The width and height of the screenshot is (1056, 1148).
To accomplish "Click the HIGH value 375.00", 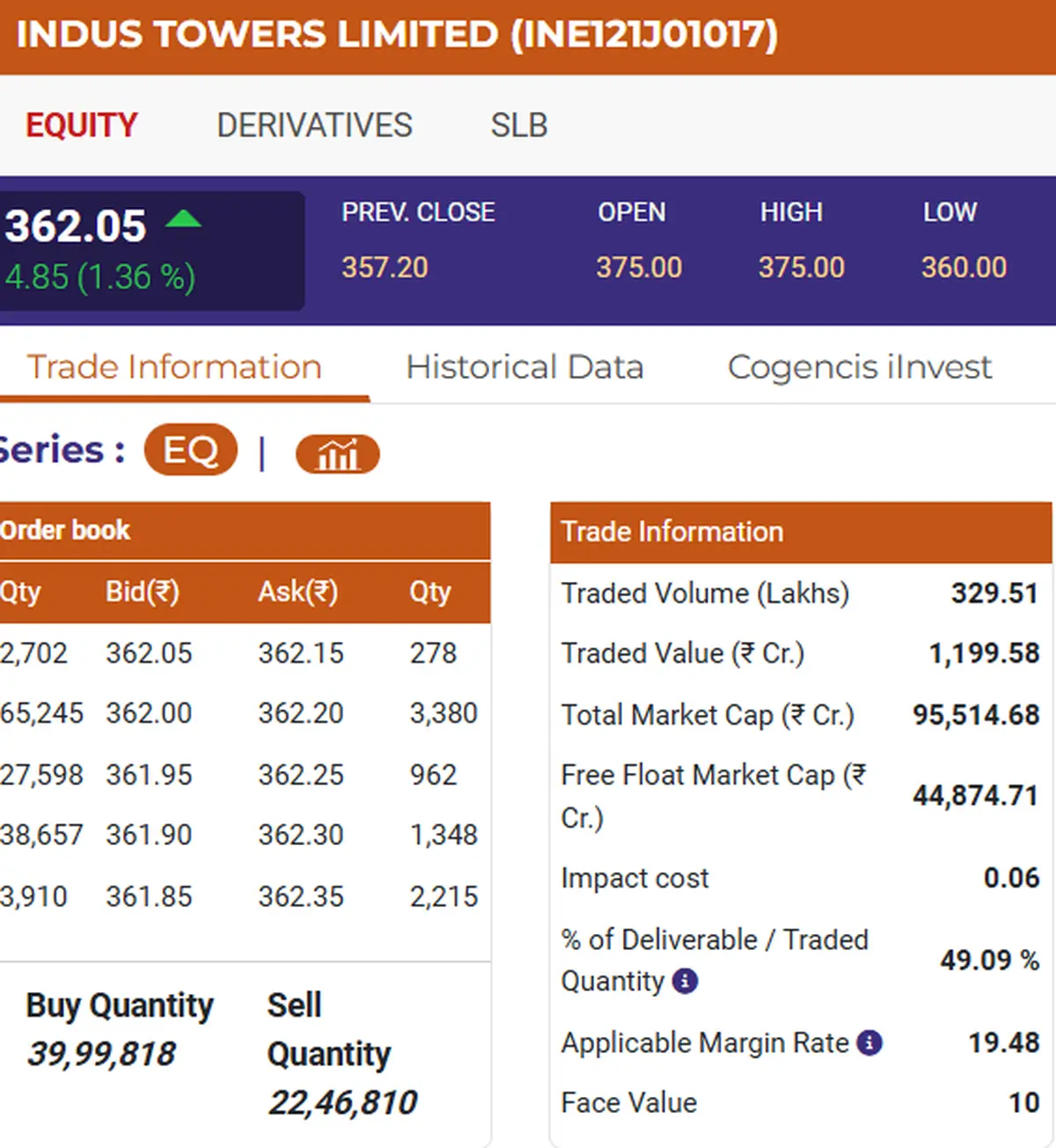I will (802, 267).
